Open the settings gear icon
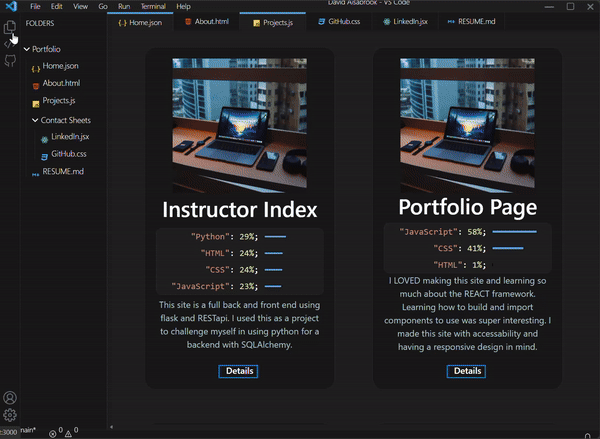The height and width of the screenshot is (439, 600). [x=10, y=415]
